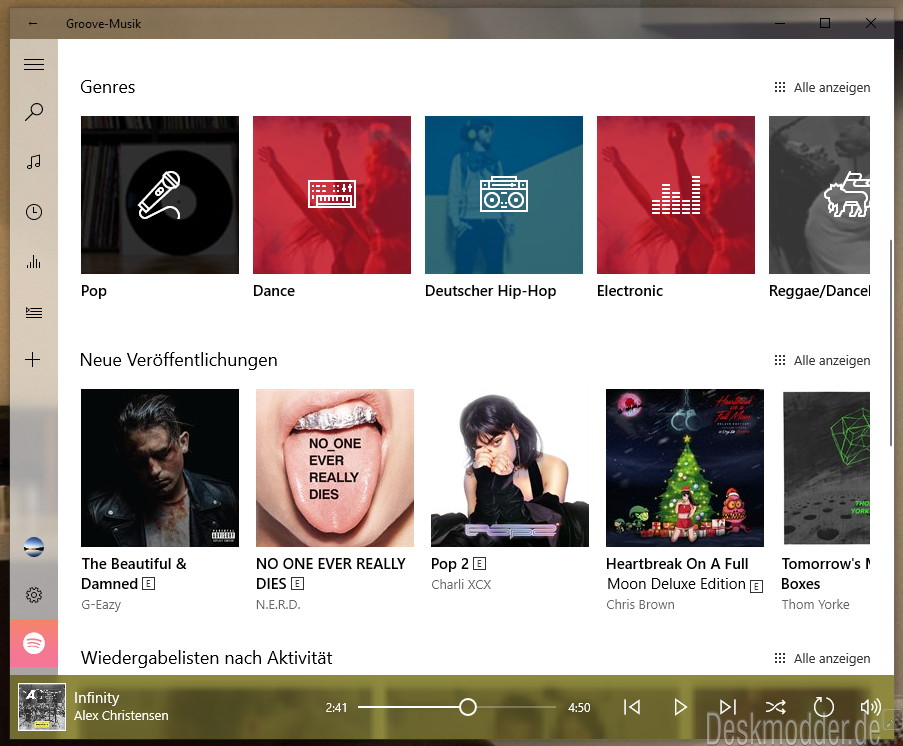This screenshot has width=903, height=746.
Task: Open NO ONE EVER REALLY DIES album cover
Action: (x=335, y=468)
